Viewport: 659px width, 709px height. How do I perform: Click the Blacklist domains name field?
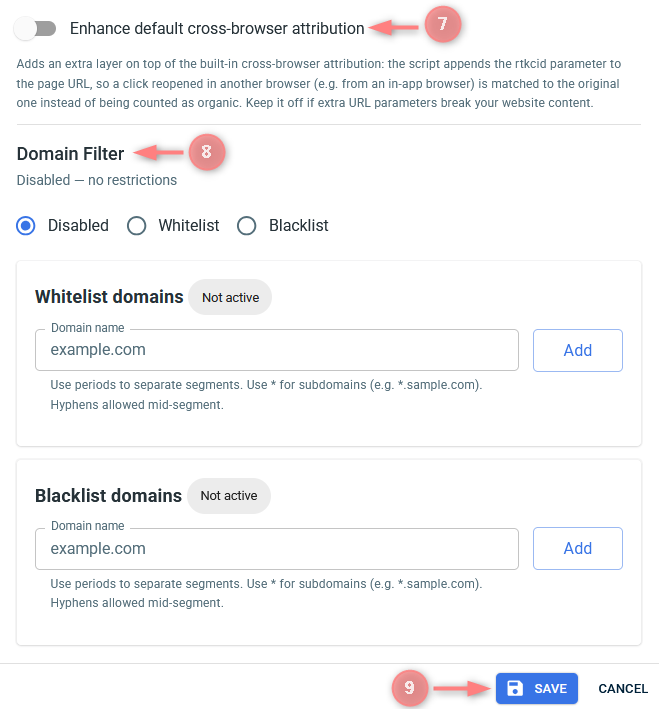[277, 548]
